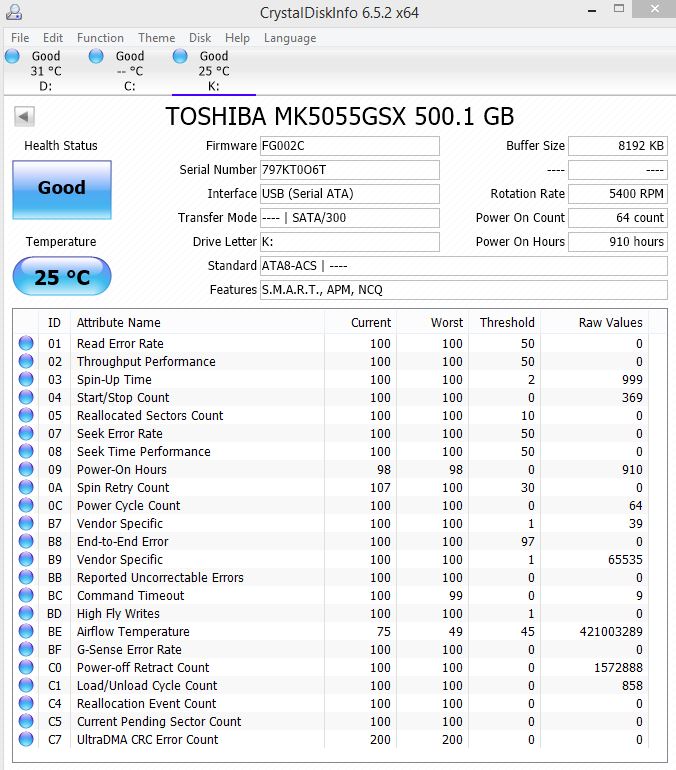This screenshot has height=770, width=676.
Task: Click the Interface field USB (Serial ATA)
Action: coord(350,194)
